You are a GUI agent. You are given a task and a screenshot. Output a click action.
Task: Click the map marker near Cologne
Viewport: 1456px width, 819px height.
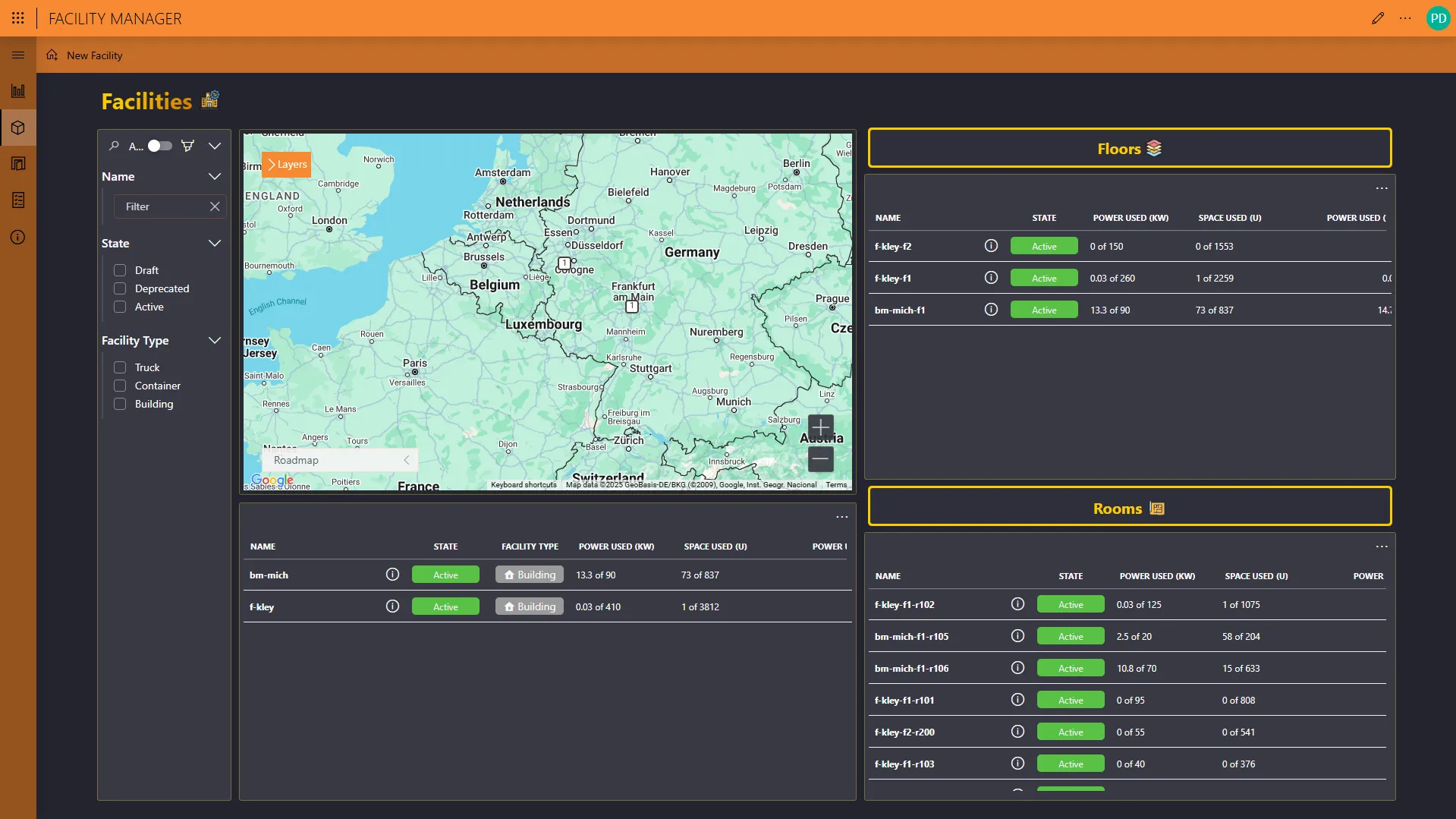pyautogui.click(x=564, y=263)
